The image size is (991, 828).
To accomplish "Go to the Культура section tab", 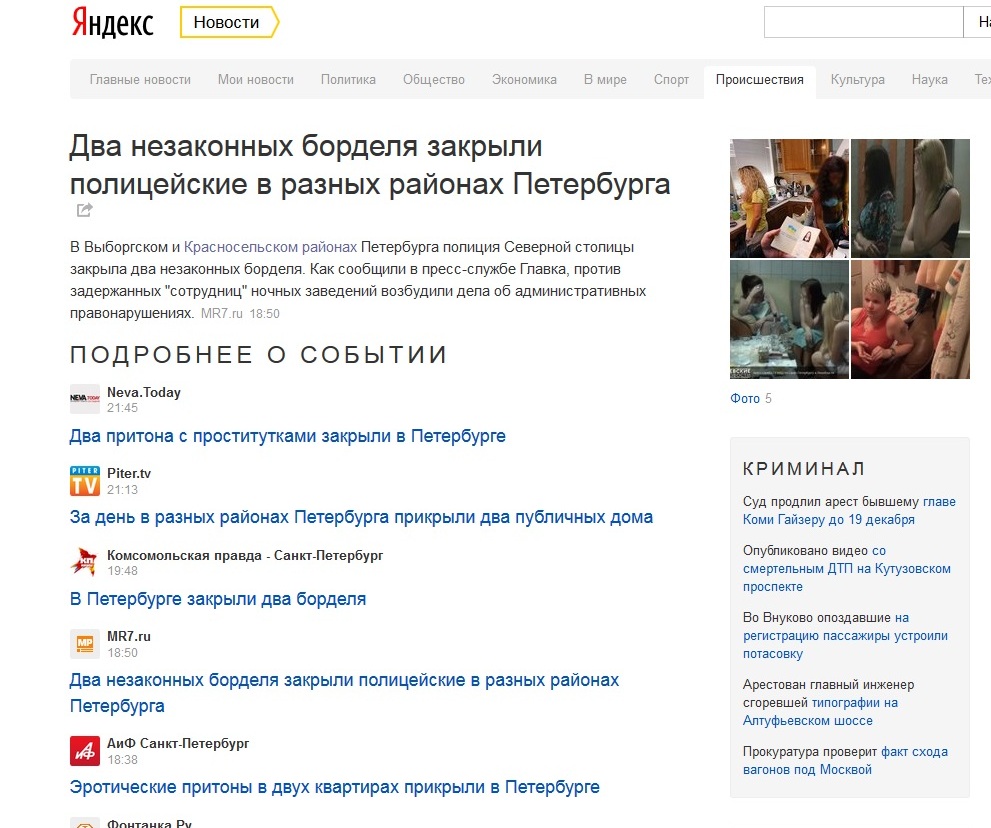I will [857, 80].
